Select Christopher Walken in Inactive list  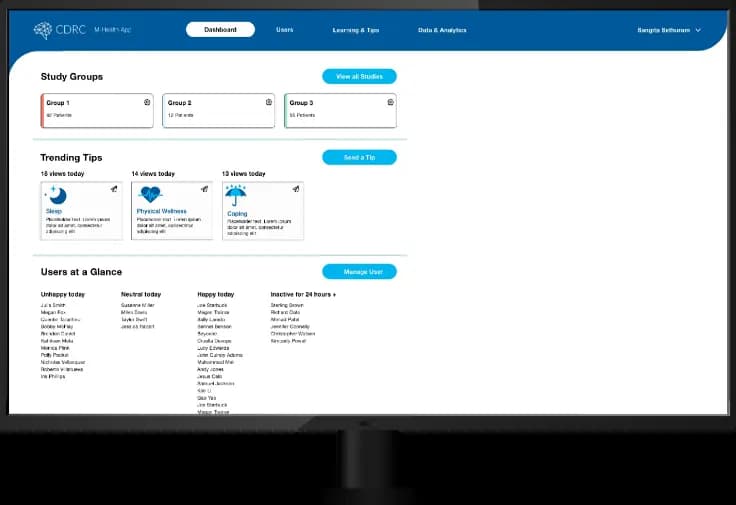[293, 333]
